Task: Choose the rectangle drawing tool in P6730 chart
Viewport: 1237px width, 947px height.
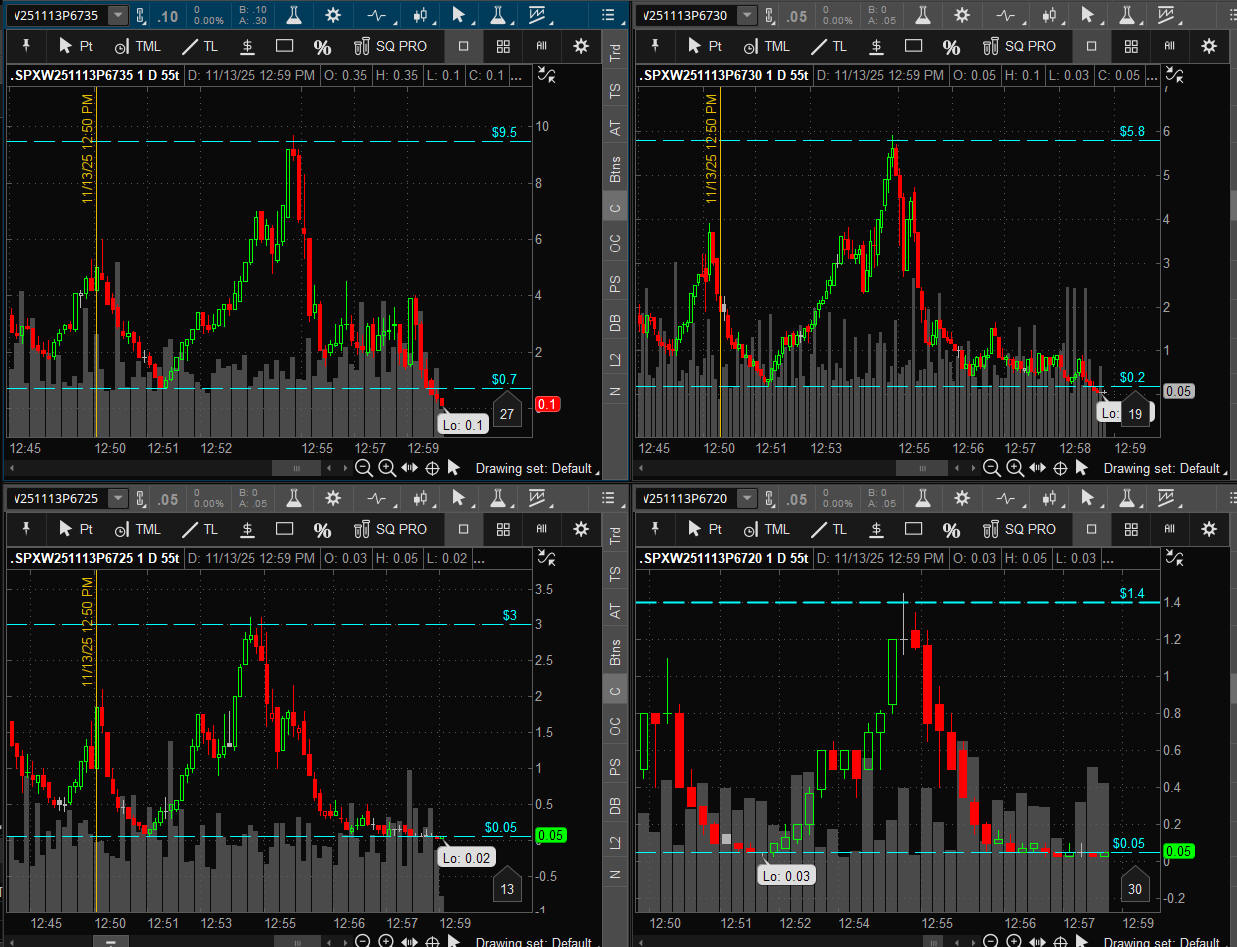Action: (x=913, y=46)
